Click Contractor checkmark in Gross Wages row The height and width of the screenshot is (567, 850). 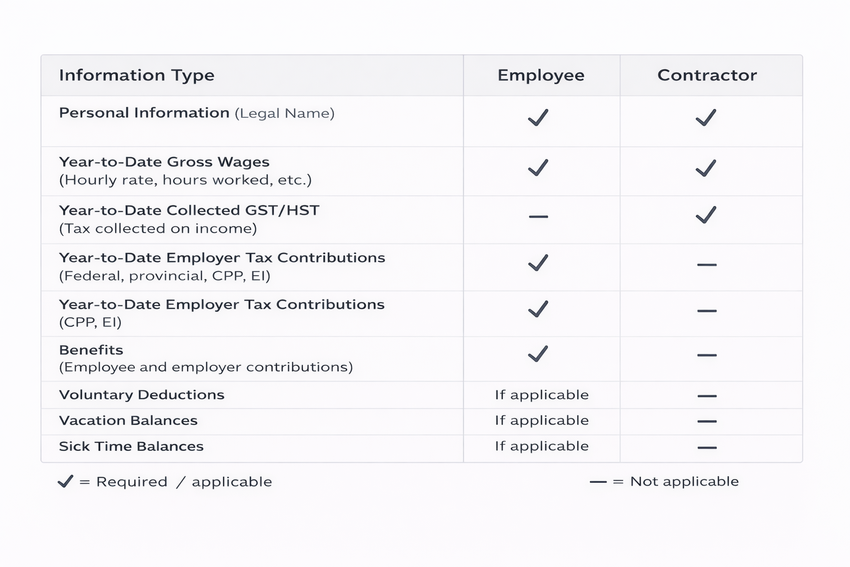click(706, 168)
